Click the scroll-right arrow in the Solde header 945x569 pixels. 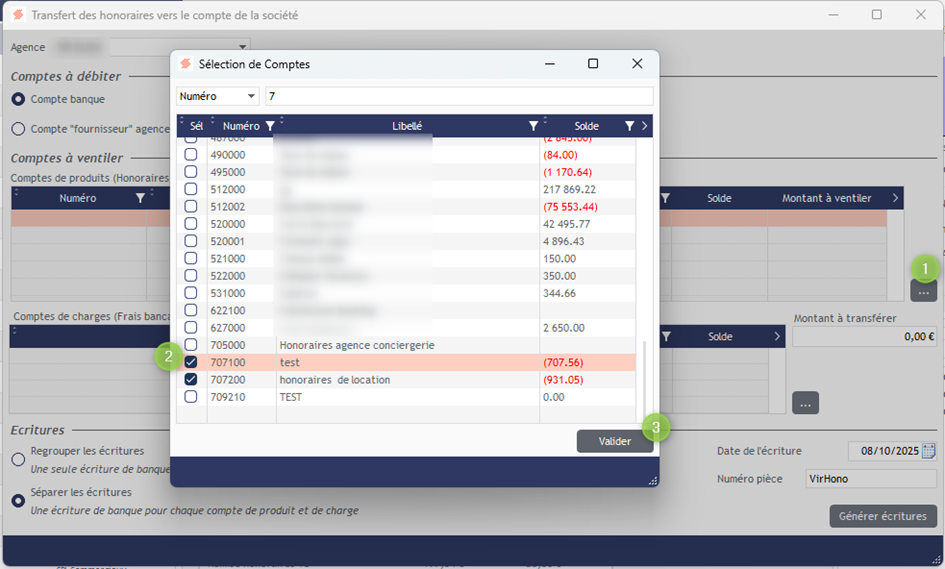coord(645,126)
